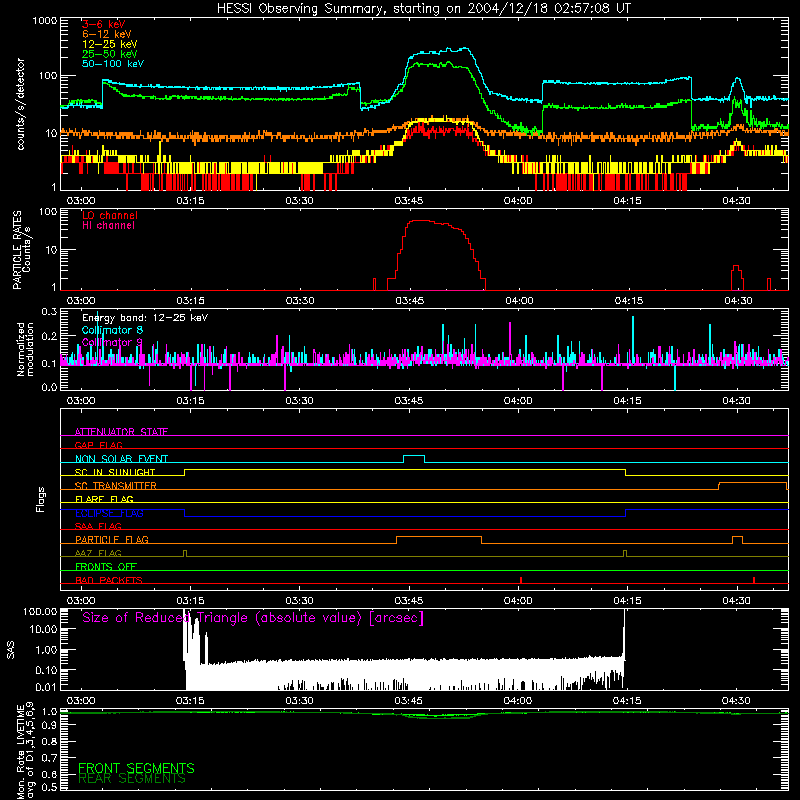
Task: Click the 03:45 tick under the Flags panel
Action: tap(409, 601)
